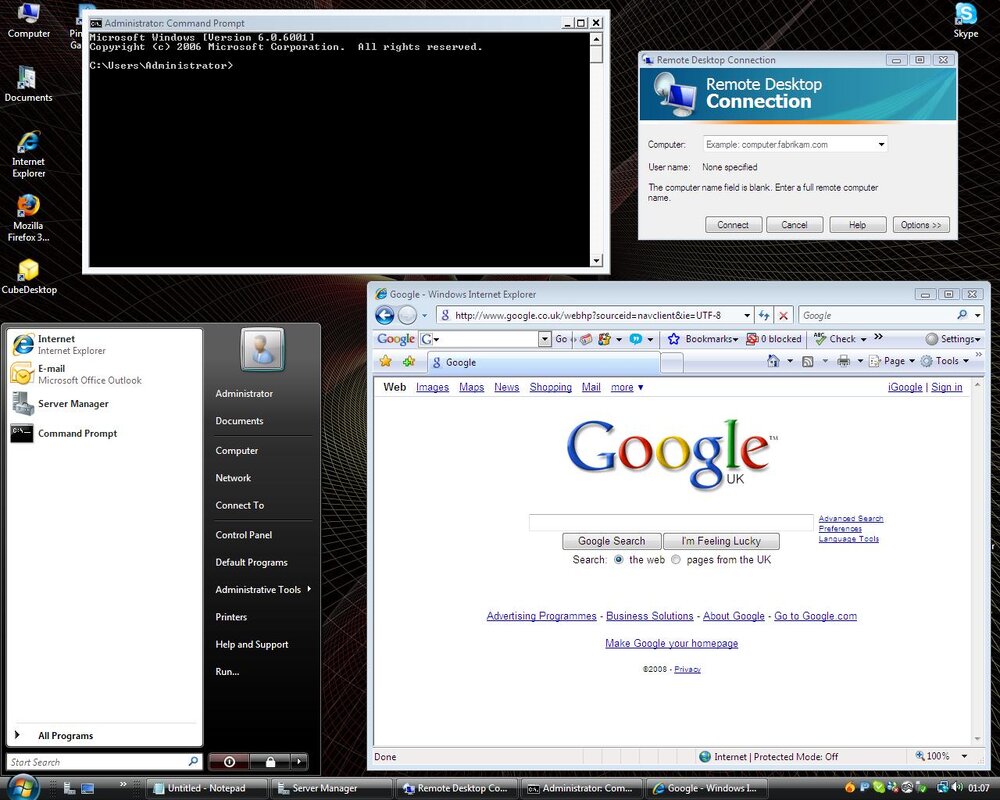This screenshot has height=800, width=1000.
Task: Select 'pages from the UK' radio button
Action: pyautogui.click(x=676, y=559)
